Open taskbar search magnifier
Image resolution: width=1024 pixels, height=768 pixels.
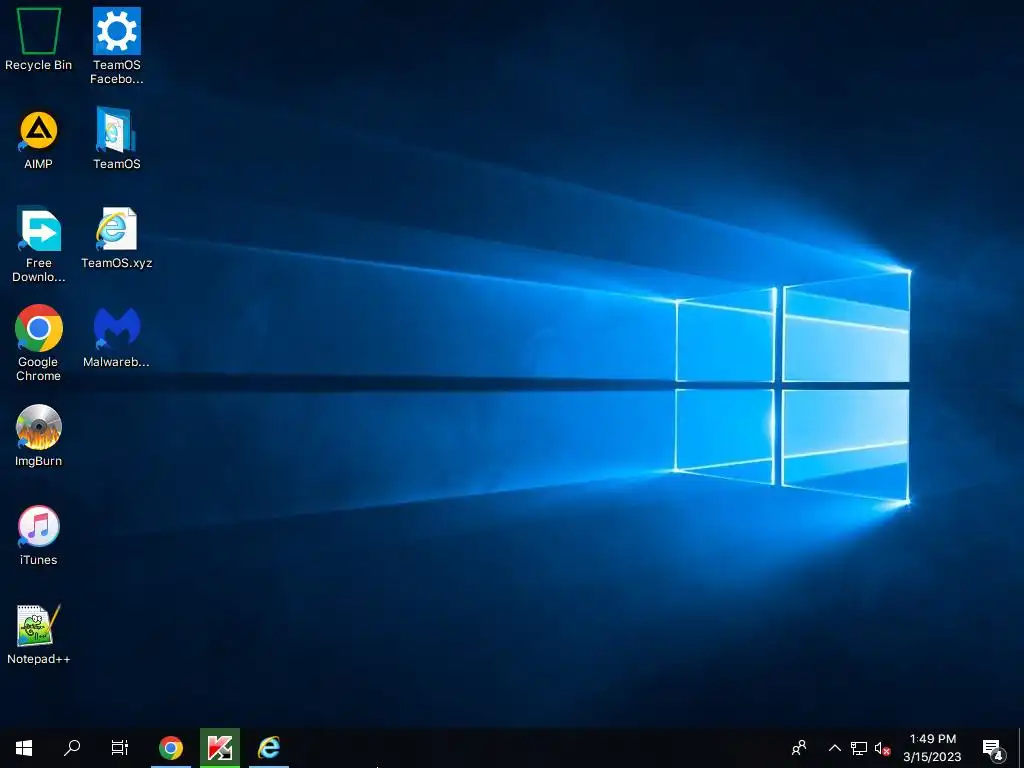72,748
